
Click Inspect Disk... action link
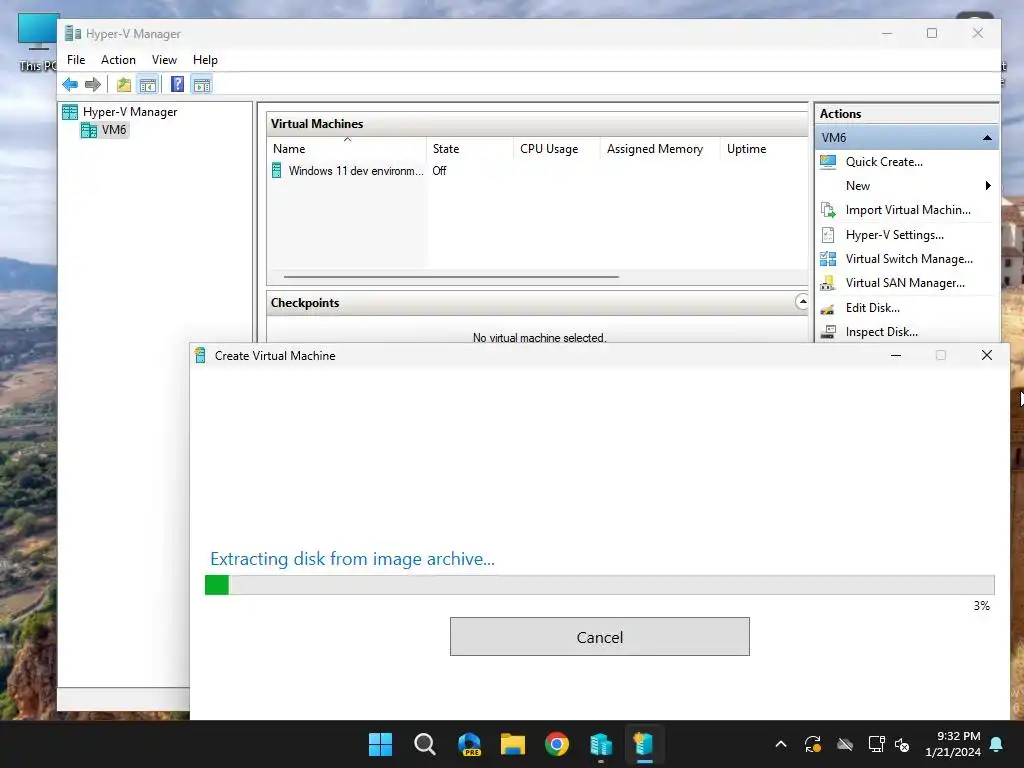(882, 332)
